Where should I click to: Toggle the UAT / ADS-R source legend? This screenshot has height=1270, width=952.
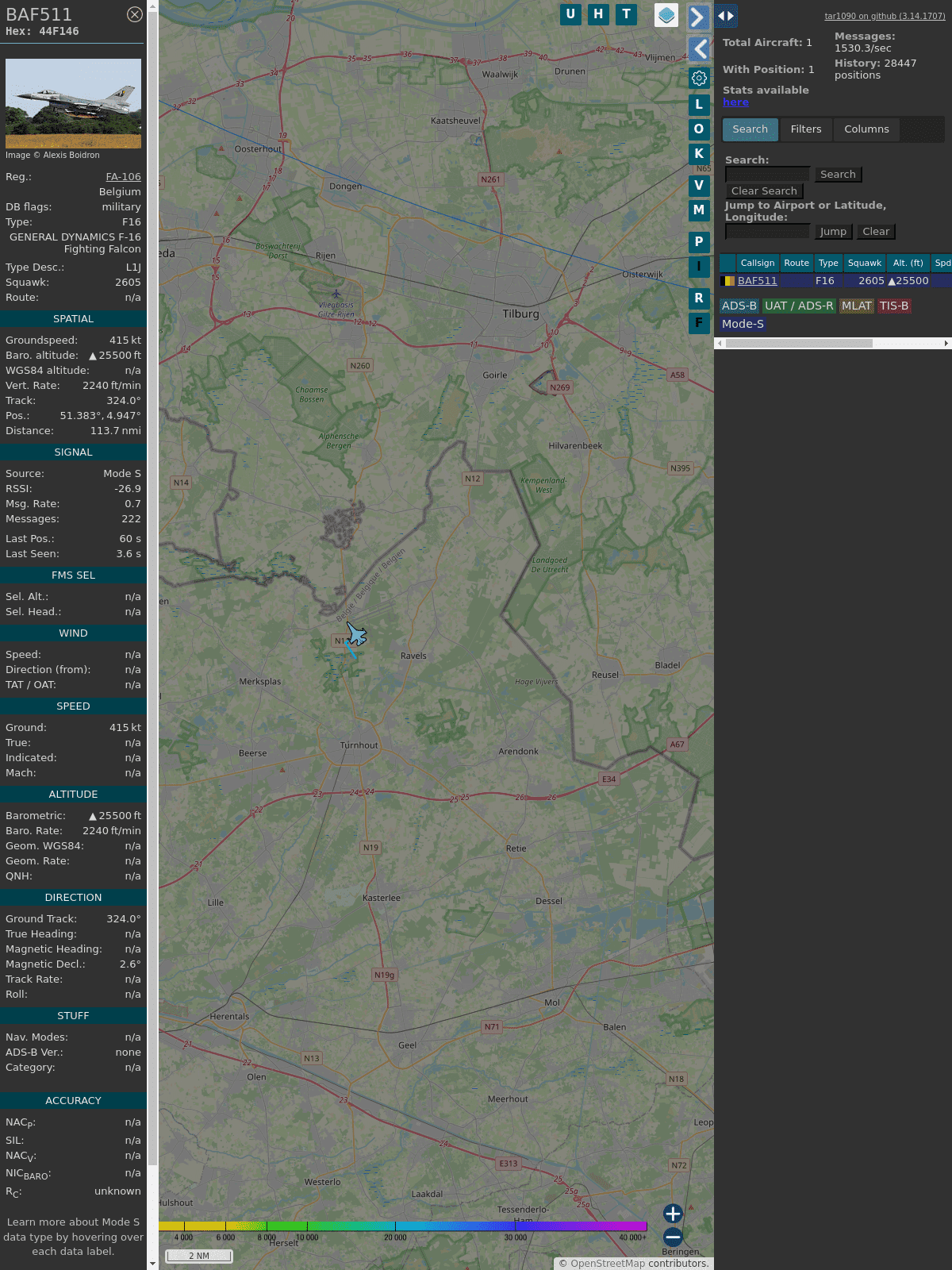(799, 306)
